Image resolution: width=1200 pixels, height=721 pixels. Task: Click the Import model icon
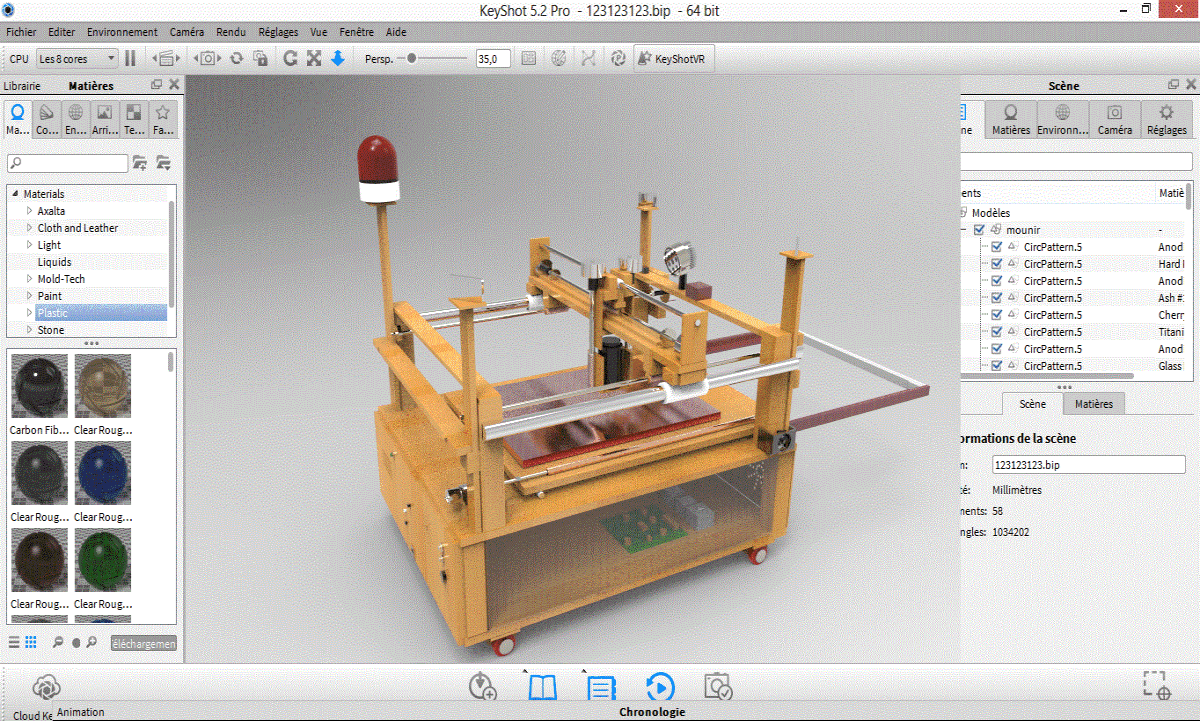pos(482,687)
